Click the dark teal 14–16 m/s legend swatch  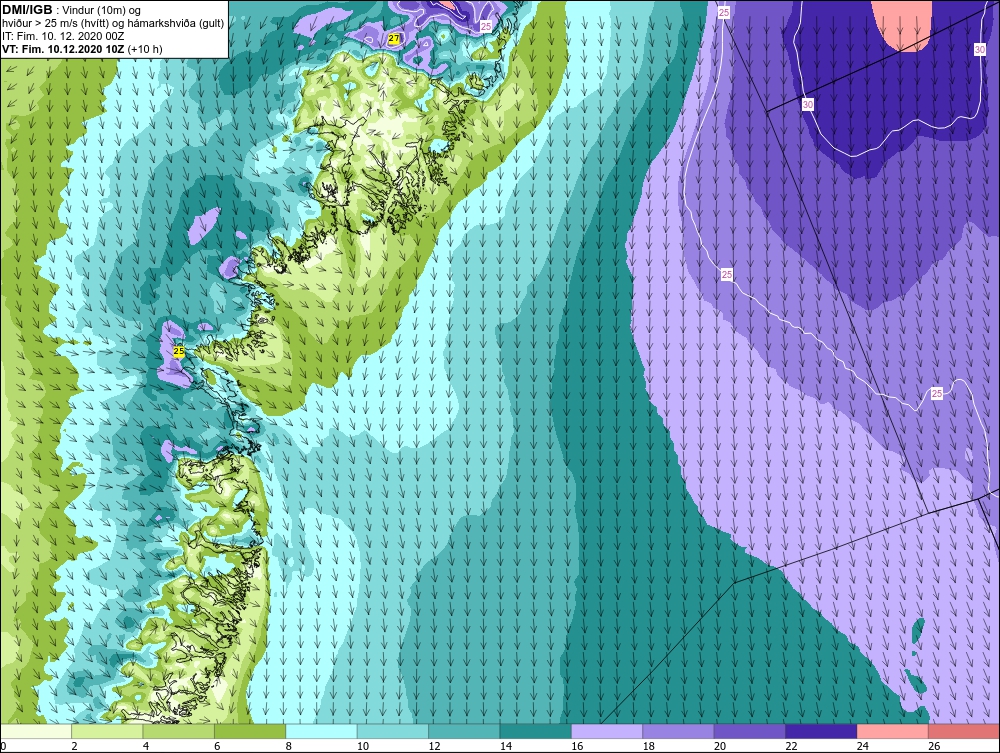[536, 731]
